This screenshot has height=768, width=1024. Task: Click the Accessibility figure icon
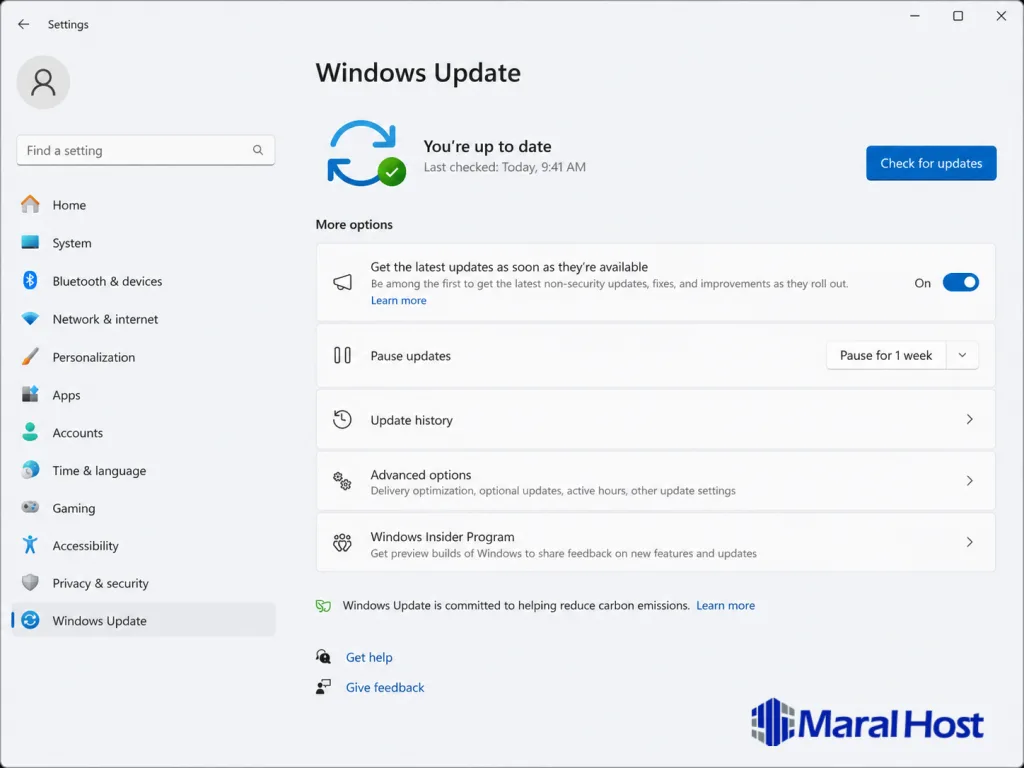pyautogui.click(x=30, y=545)
